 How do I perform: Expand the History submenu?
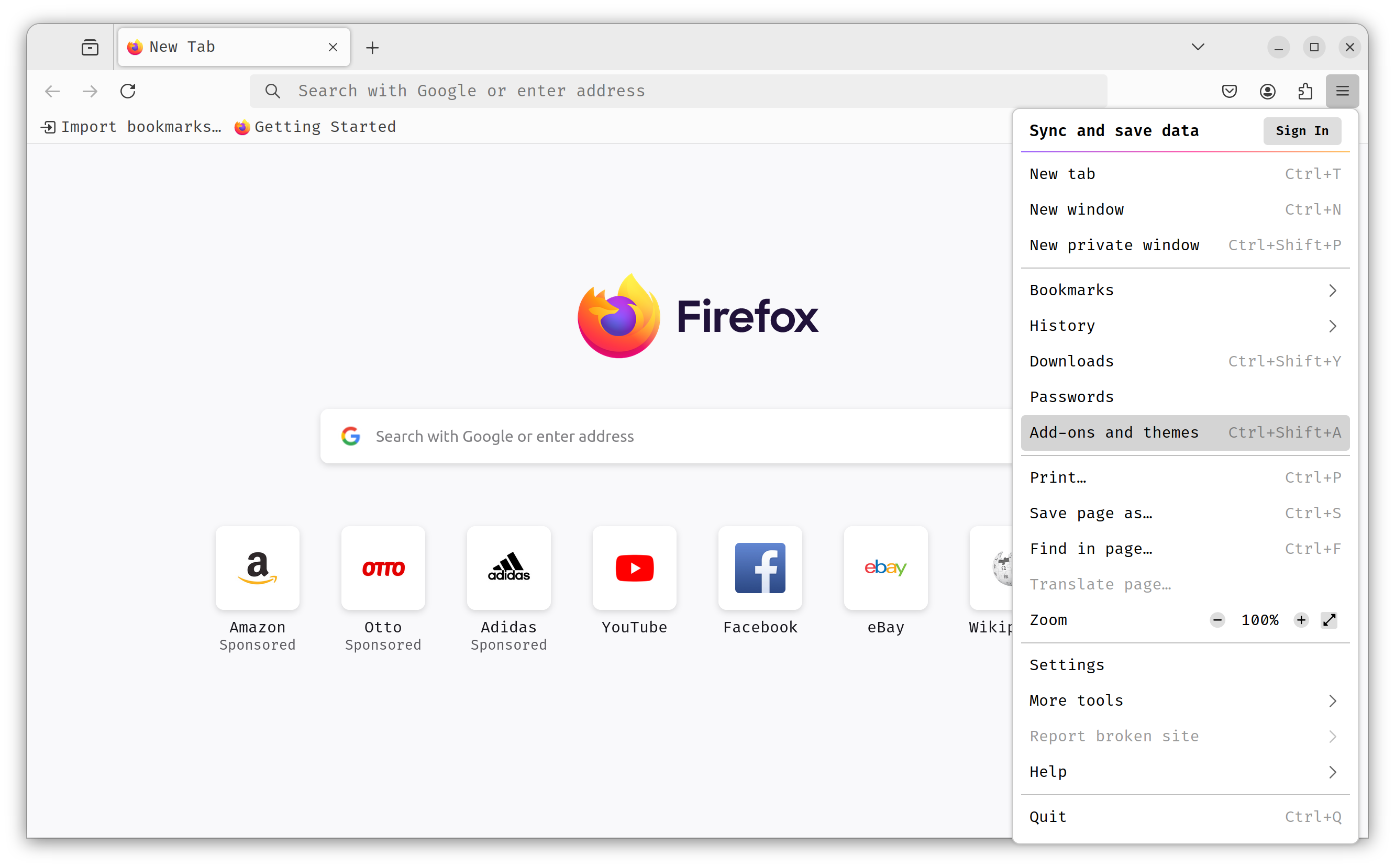pos(1185,326)
